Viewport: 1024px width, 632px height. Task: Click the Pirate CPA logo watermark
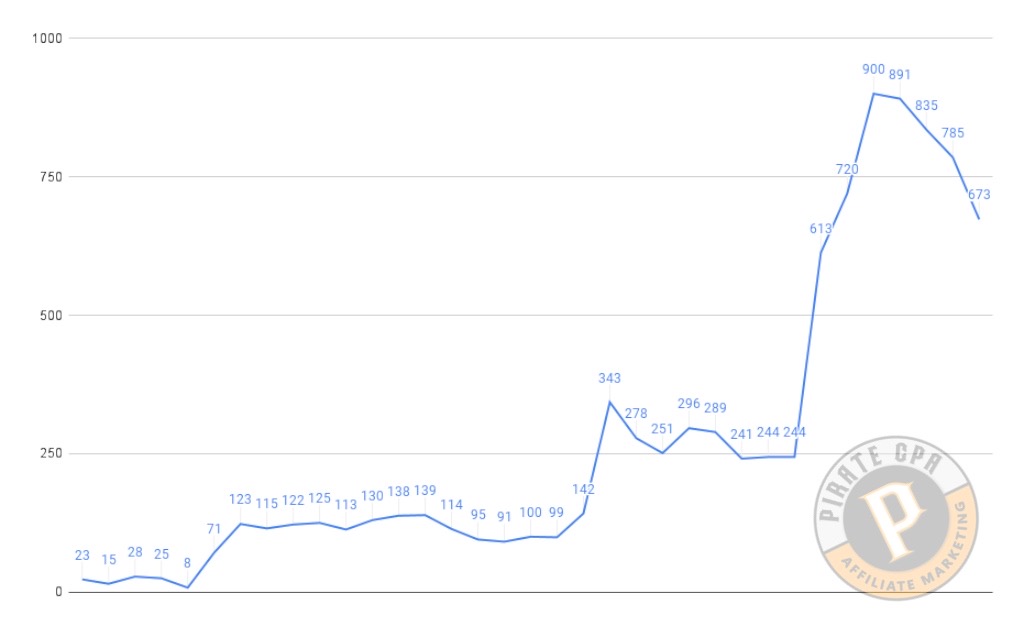point(896,518)
